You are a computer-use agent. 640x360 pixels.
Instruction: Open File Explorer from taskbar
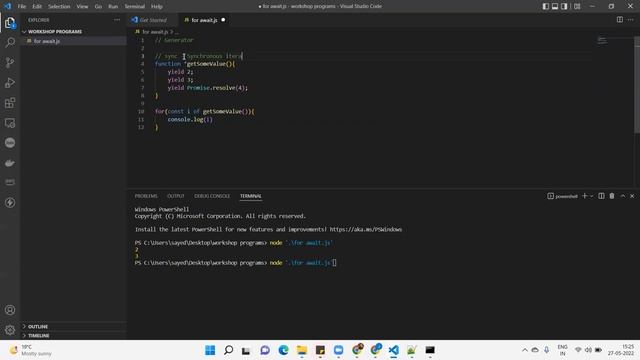(302, 350)
